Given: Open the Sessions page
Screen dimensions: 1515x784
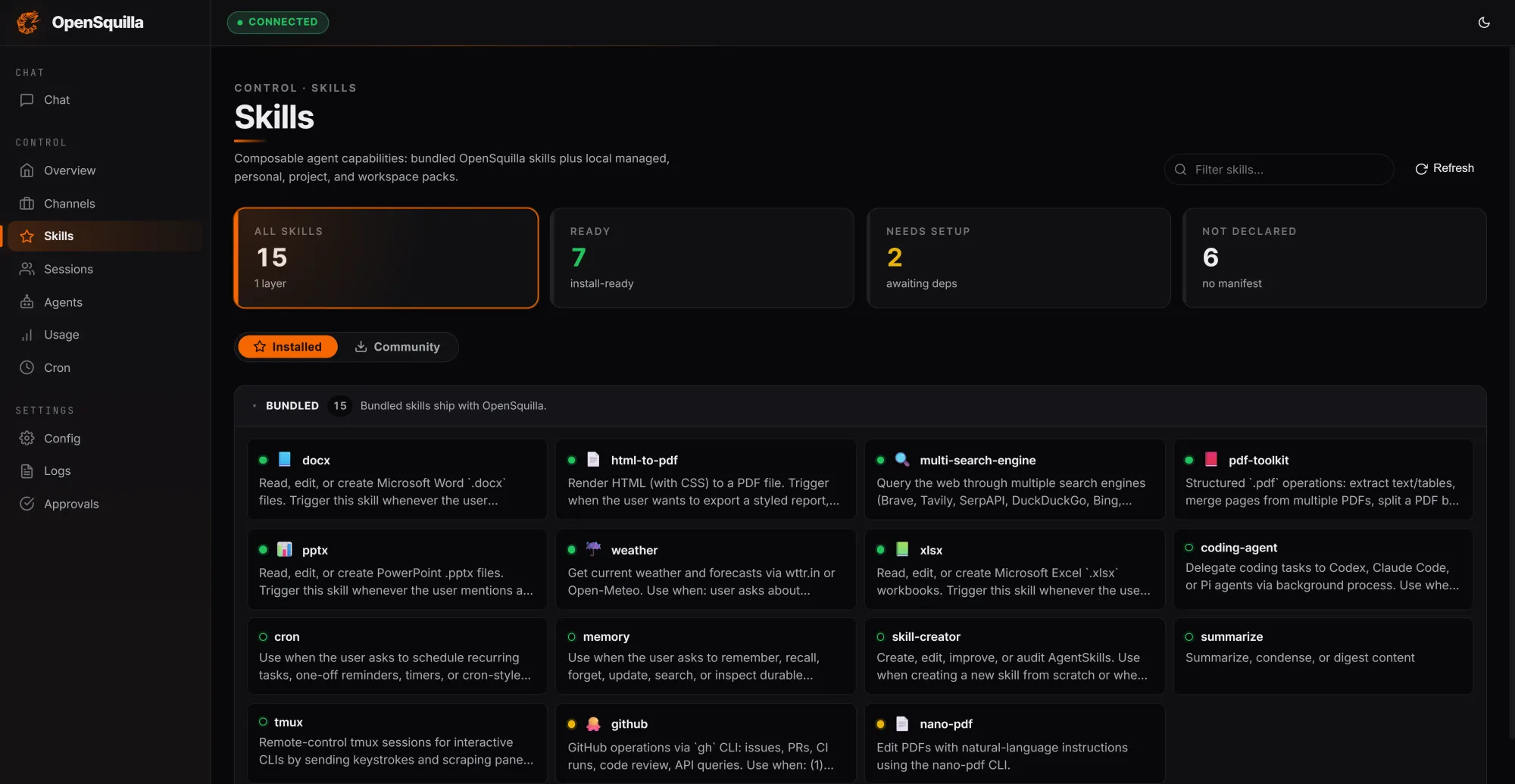Looking at the screenshot, I should tap(105, 269).
